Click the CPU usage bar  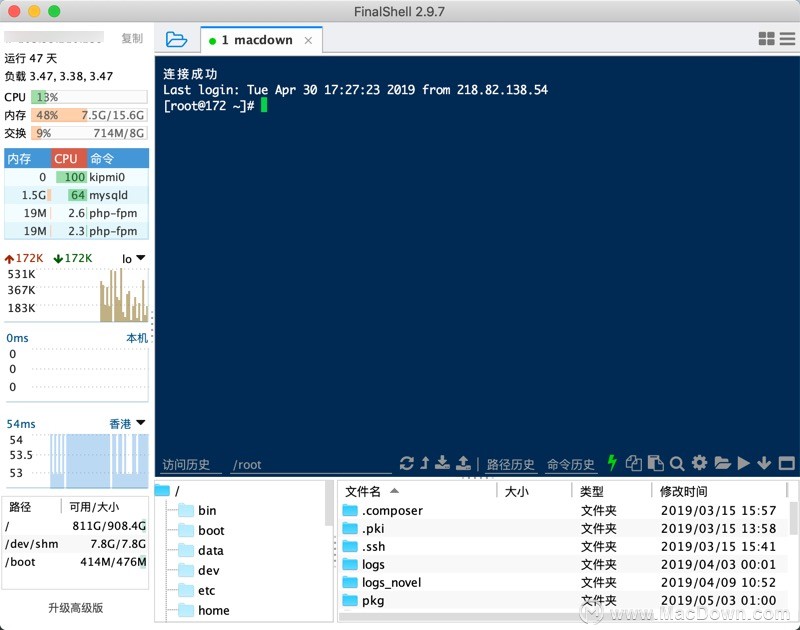coord(89,97)
